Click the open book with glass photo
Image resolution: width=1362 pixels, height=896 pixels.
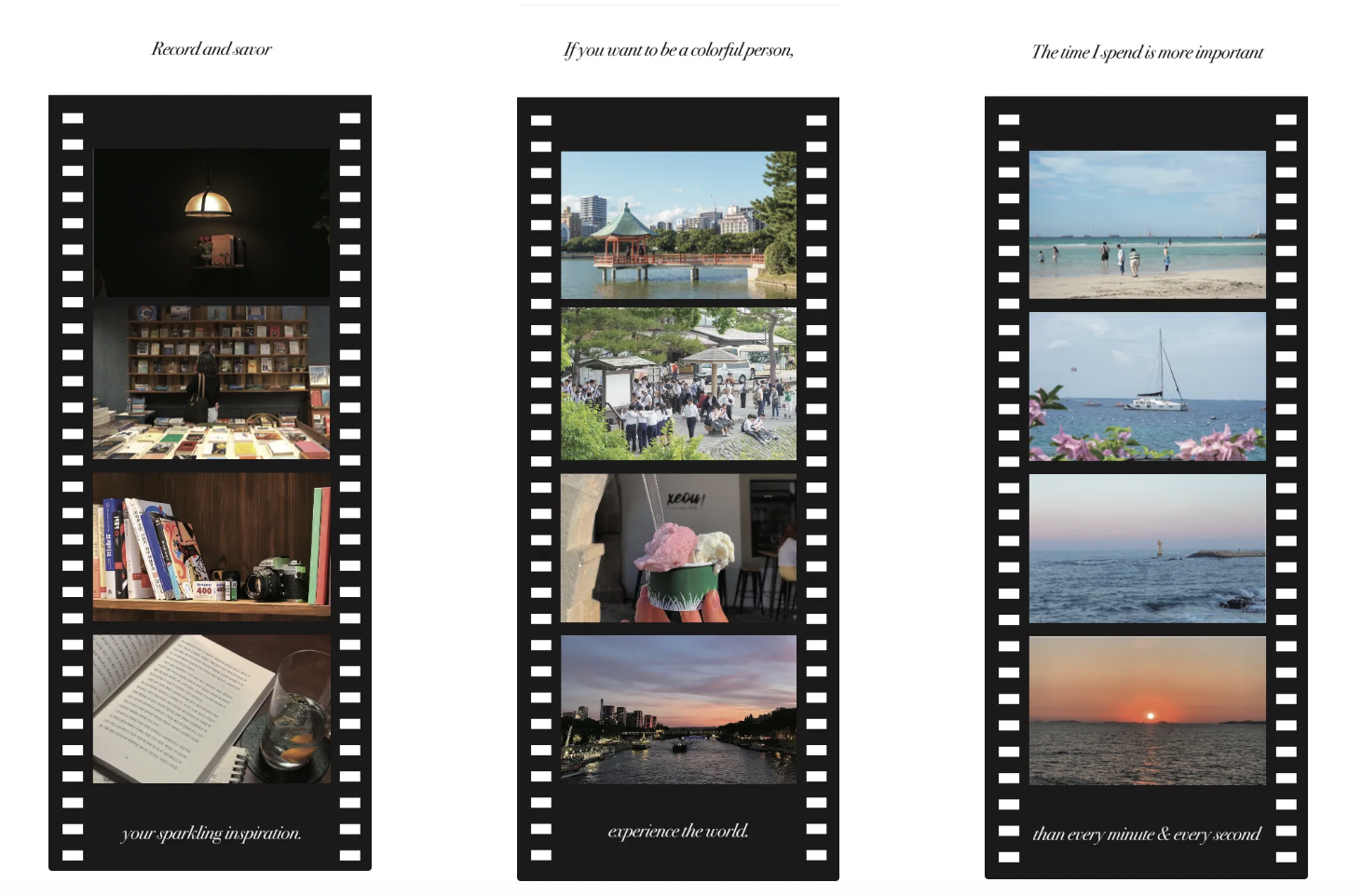pyautogui.click(x=211, y=709)
